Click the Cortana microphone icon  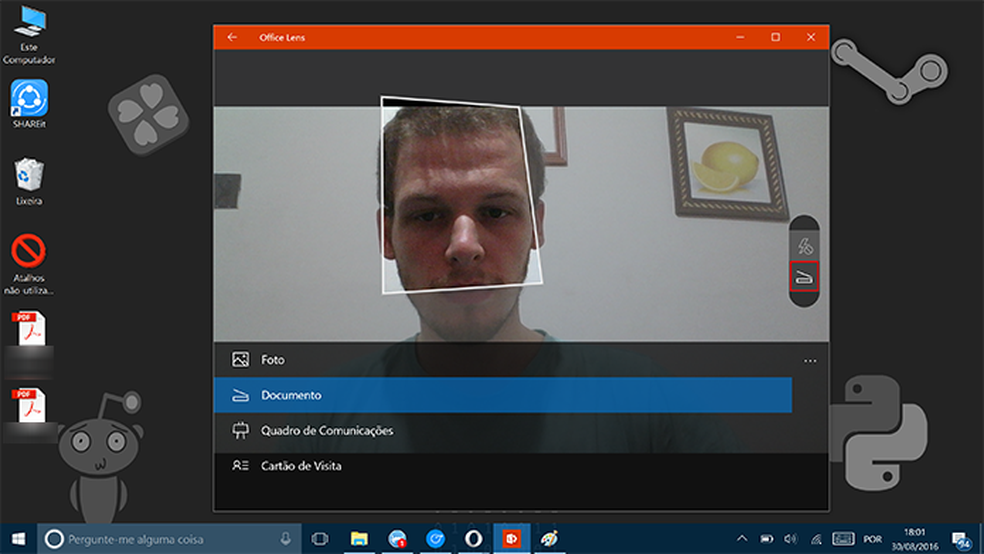286,539
